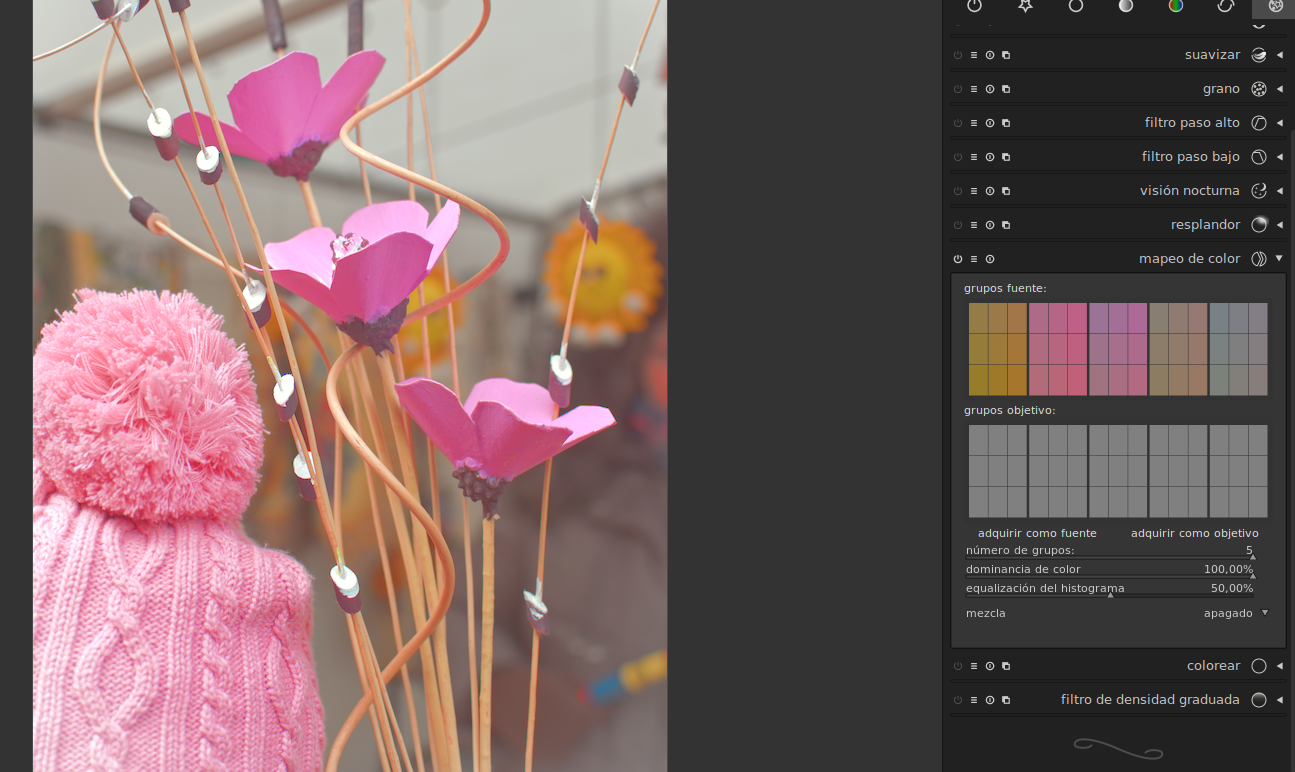Reset parameters of mapeo de color
The width and height of the screenshot is (1295, 772).
(x=990, y=259)
